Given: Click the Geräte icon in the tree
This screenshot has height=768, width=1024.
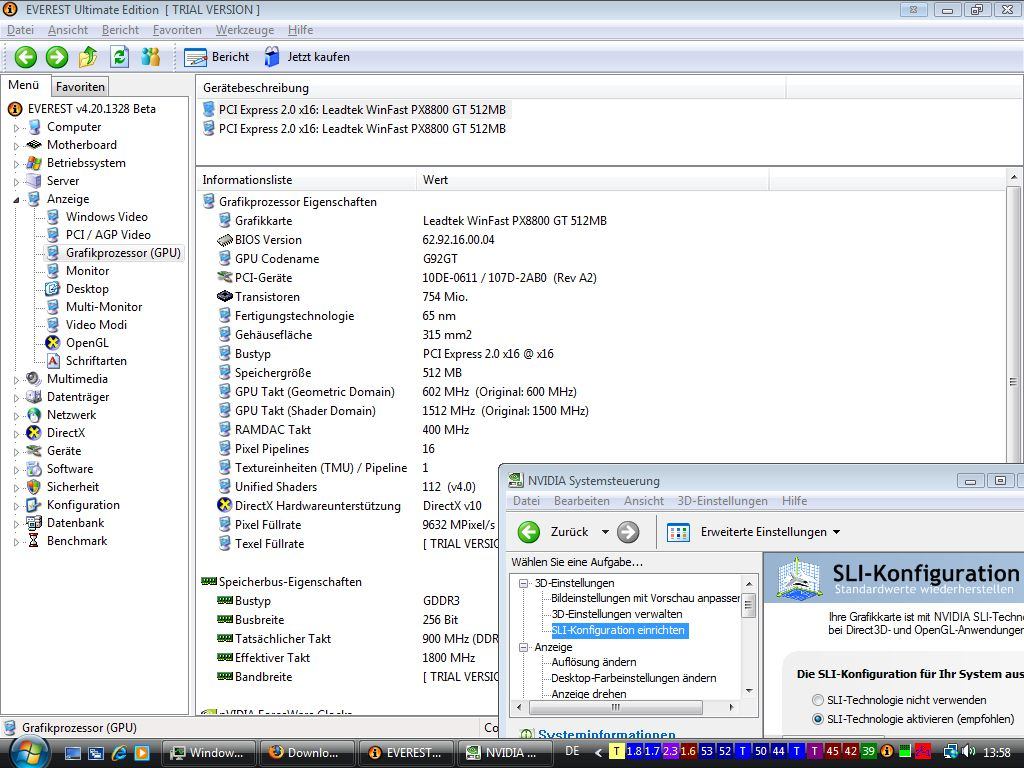Looking at the screenshot, I should pyautogui.click(x=33, y=451).
